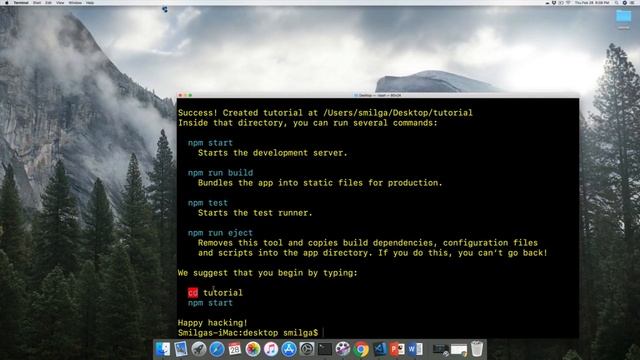This screenshot has height=360, width=640.
Task: Open Photos app in the Dock
Action: click(x=253, y=349)
